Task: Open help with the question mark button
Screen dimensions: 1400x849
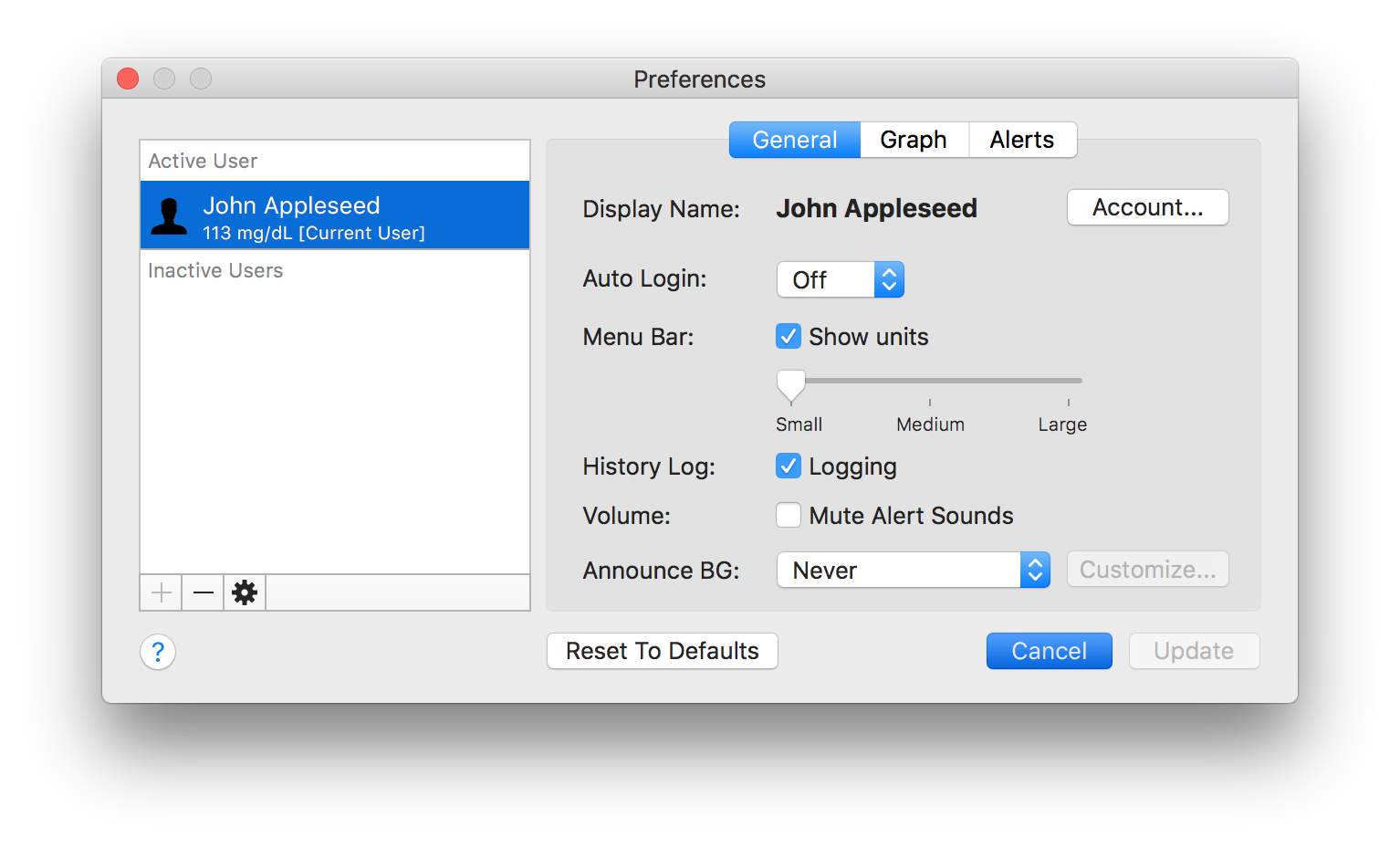Action: [158, 652]
